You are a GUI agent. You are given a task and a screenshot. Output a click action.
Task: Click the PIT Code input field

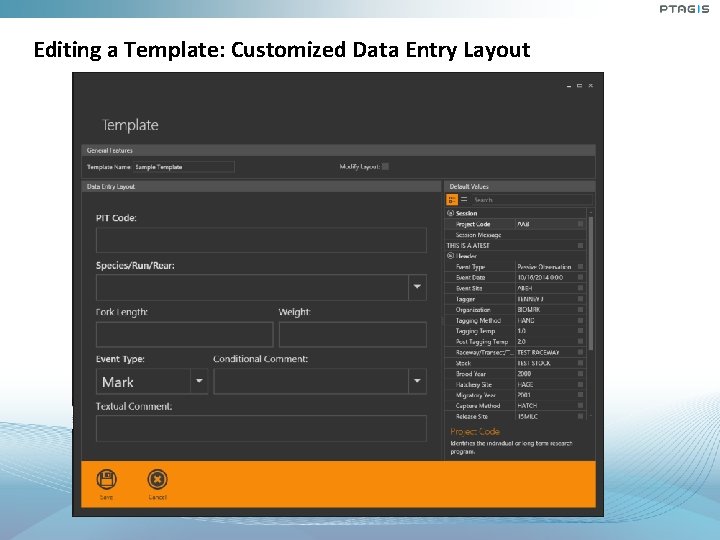click(261, 240)
